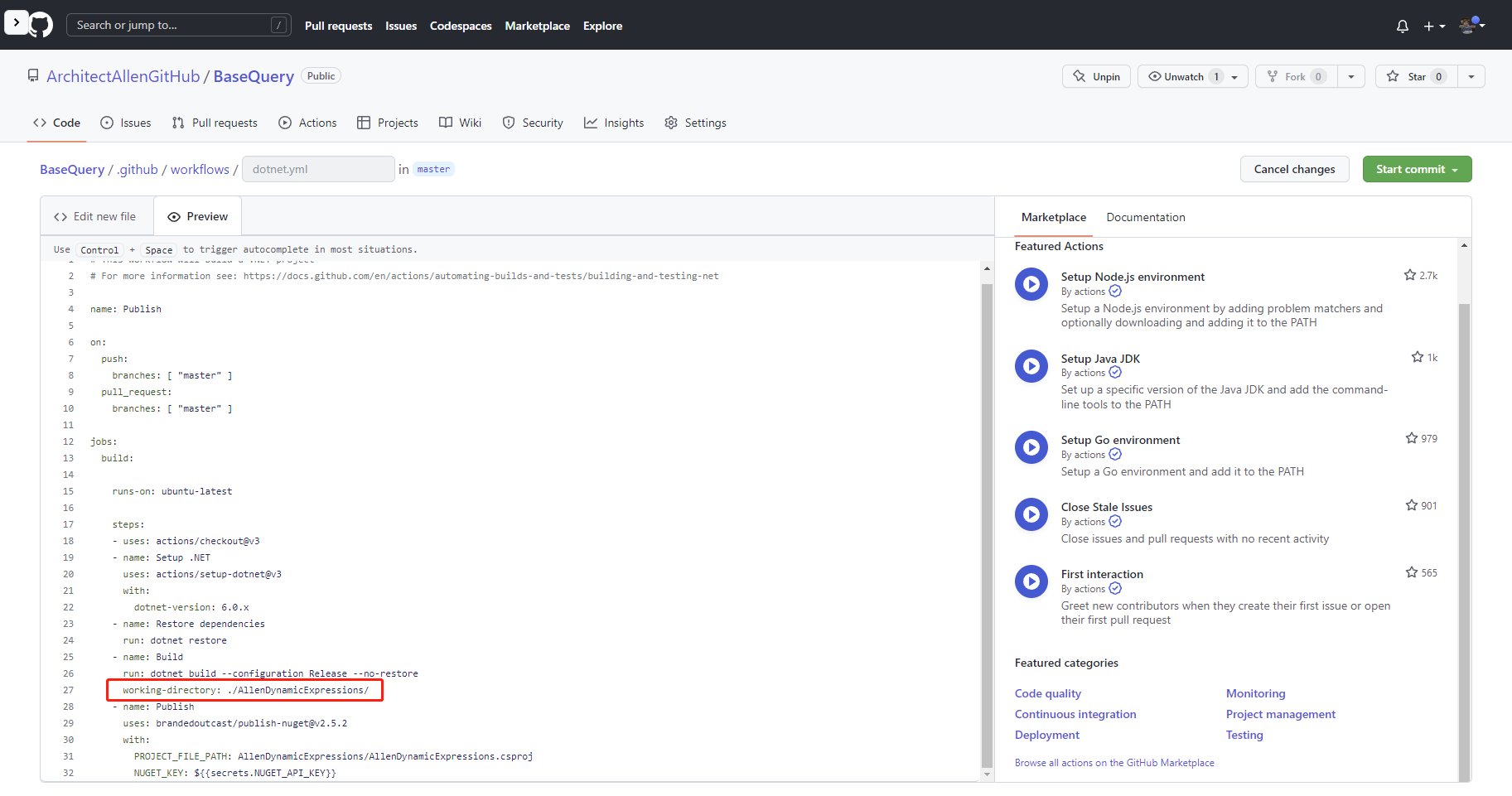Click the workflows breadcrumb link
The height and width of the screenshot is (796, 1512).
point(200,169)
